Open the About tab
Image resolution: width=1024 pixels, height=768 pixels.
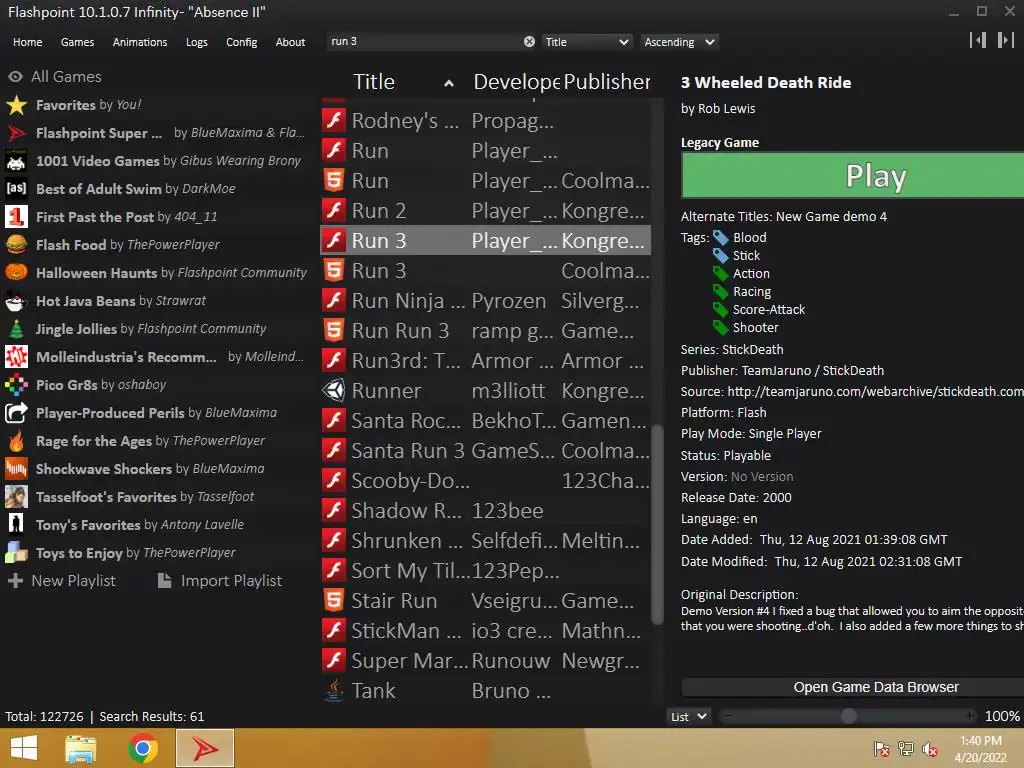(290, 42)
